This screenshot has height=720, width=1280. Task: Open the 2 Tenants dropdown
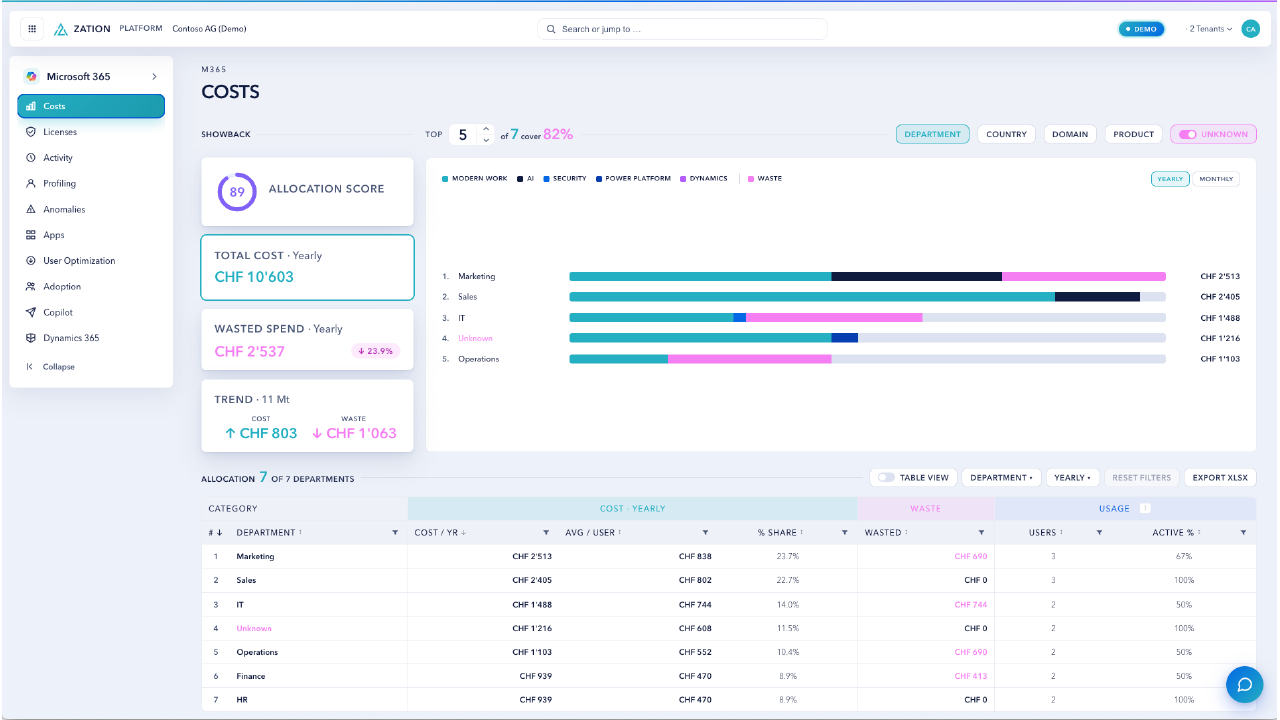(1210, 29)
